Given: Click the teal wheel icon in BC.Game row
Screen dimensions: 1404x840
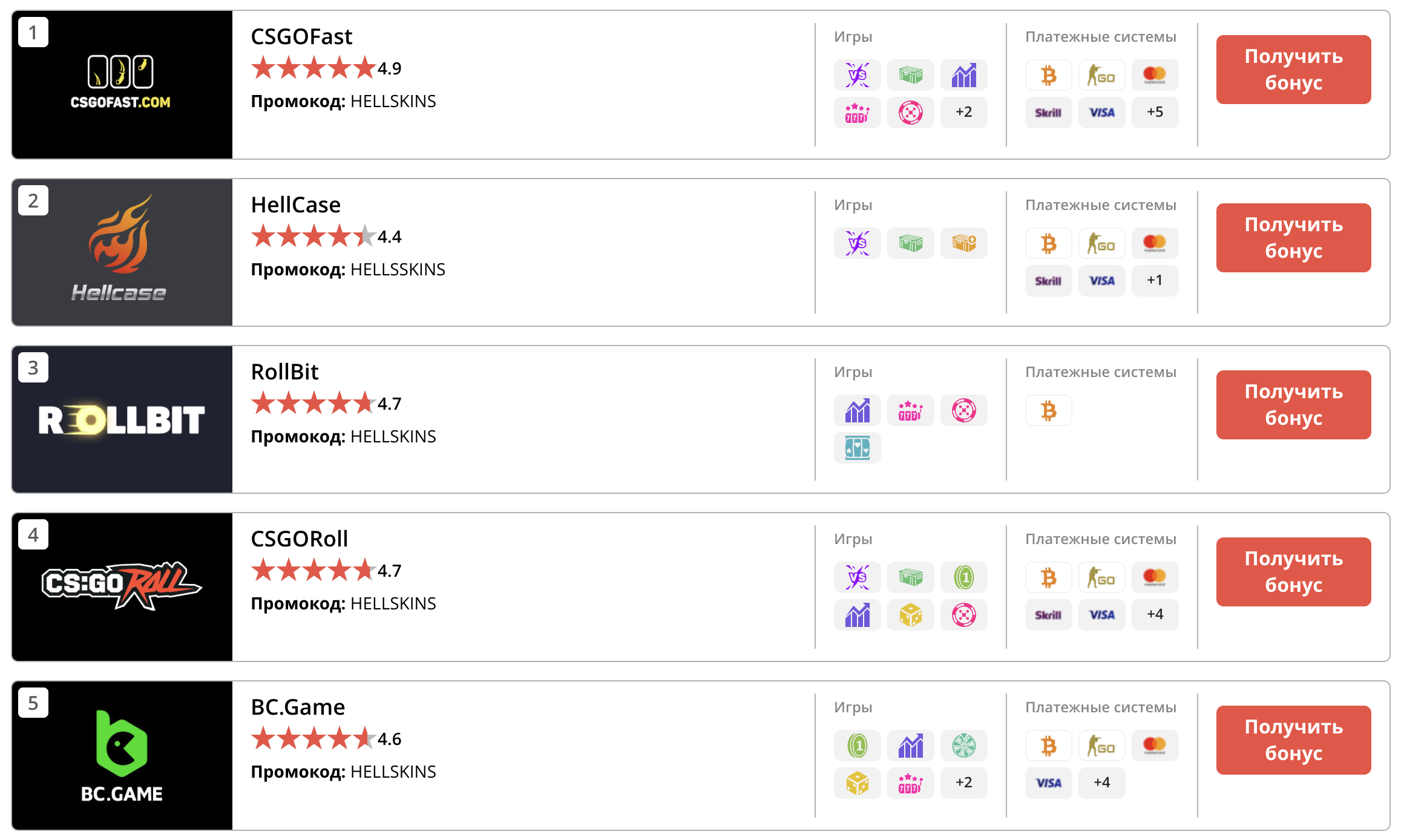Looking at the screenshot, I should tap(963, 746).
